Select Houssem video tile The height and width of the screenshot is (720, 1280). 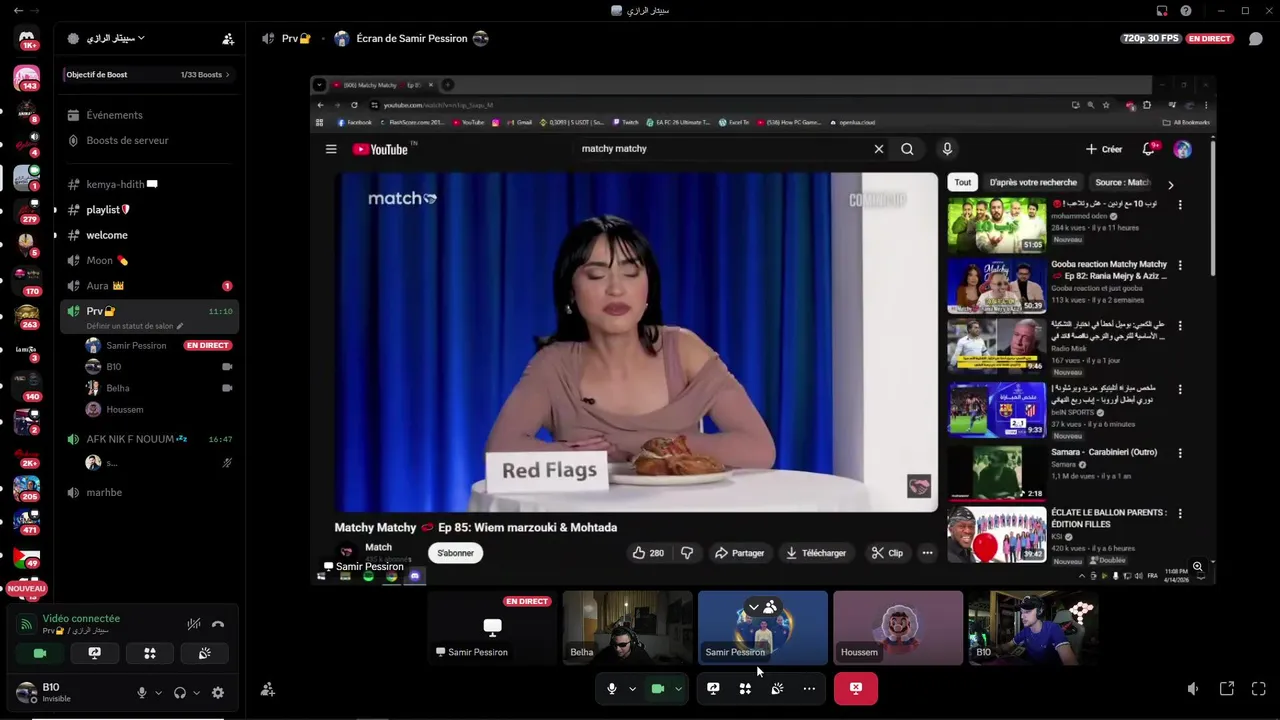(898, 627)
